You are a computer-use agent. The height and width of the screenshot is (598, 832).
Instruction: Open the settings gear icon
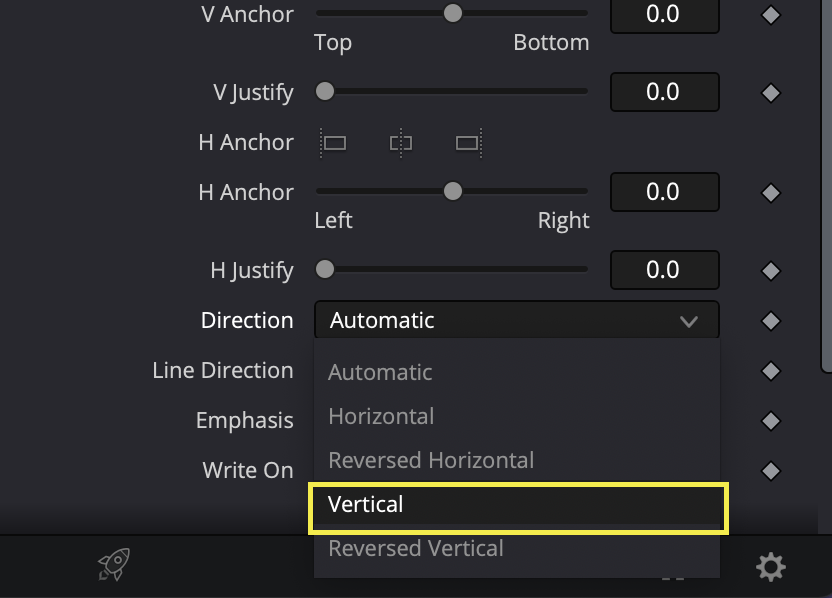pos(770,567)
